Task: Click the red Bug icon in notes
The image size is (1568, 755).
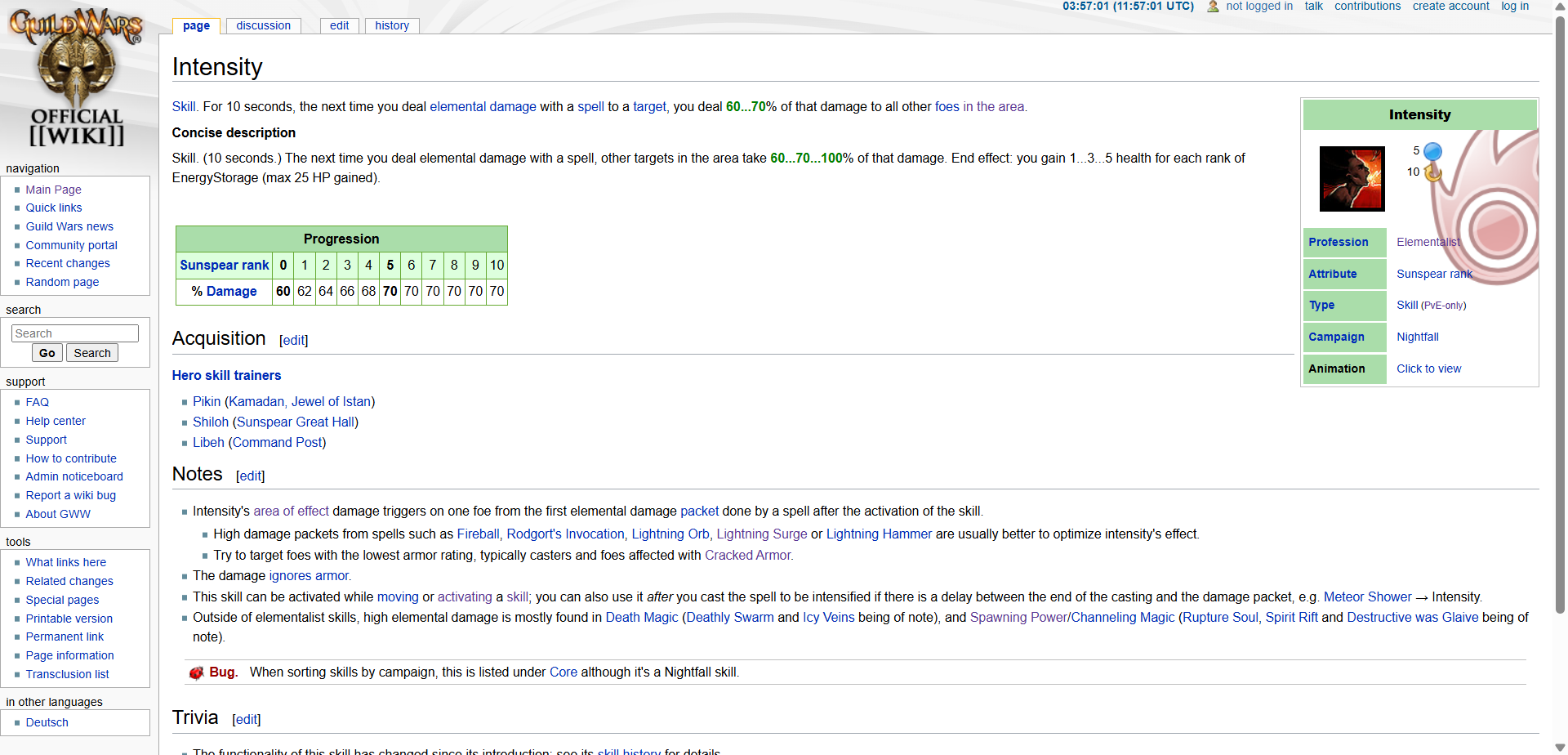Action: (197, 672)
